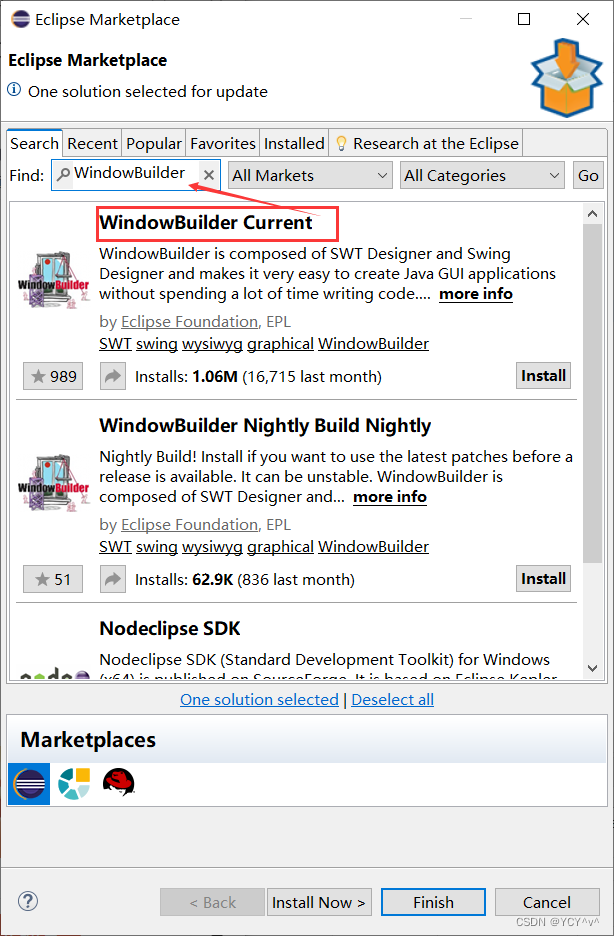Click the Go search button
614x936 pixels.
click(x=588, y=176)
